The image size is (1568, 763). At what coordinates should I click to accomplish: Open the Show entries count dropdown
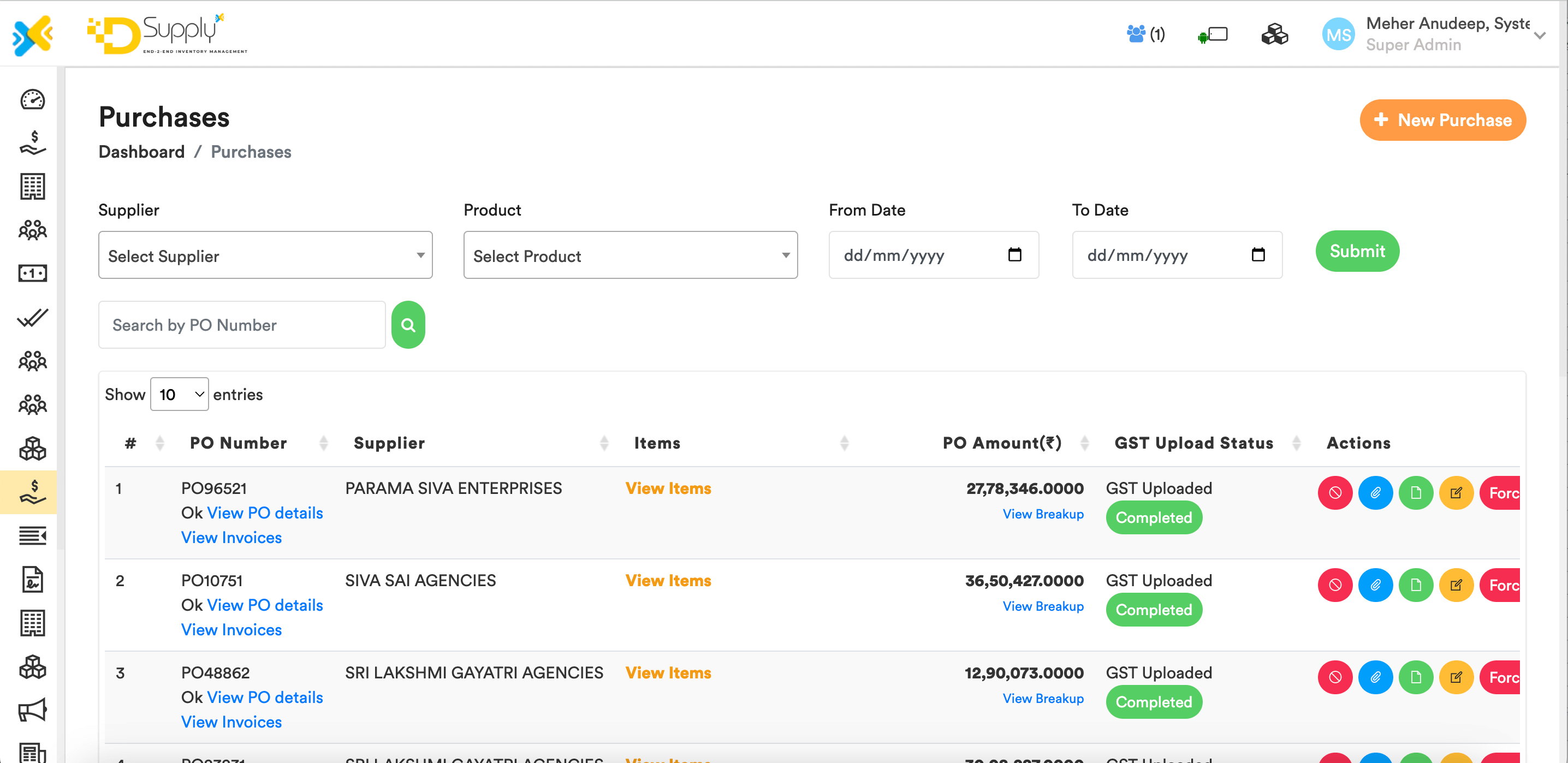[180, 394]
